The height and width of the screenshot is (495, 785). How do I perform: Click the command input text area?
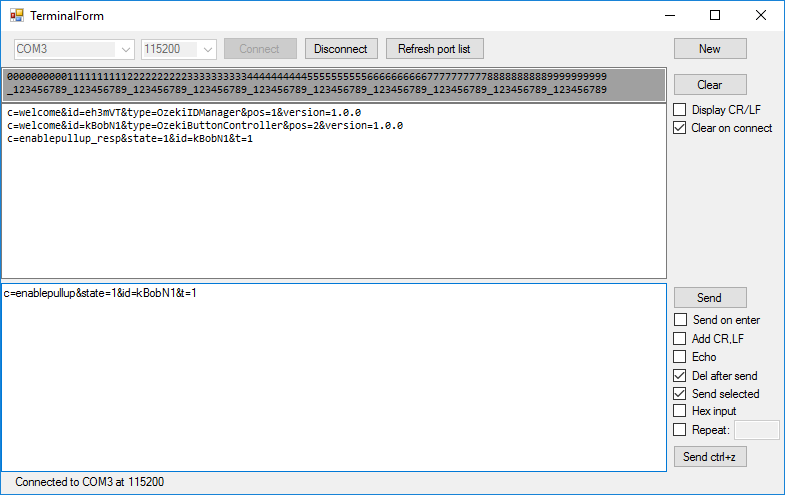(x=334, y=377)
